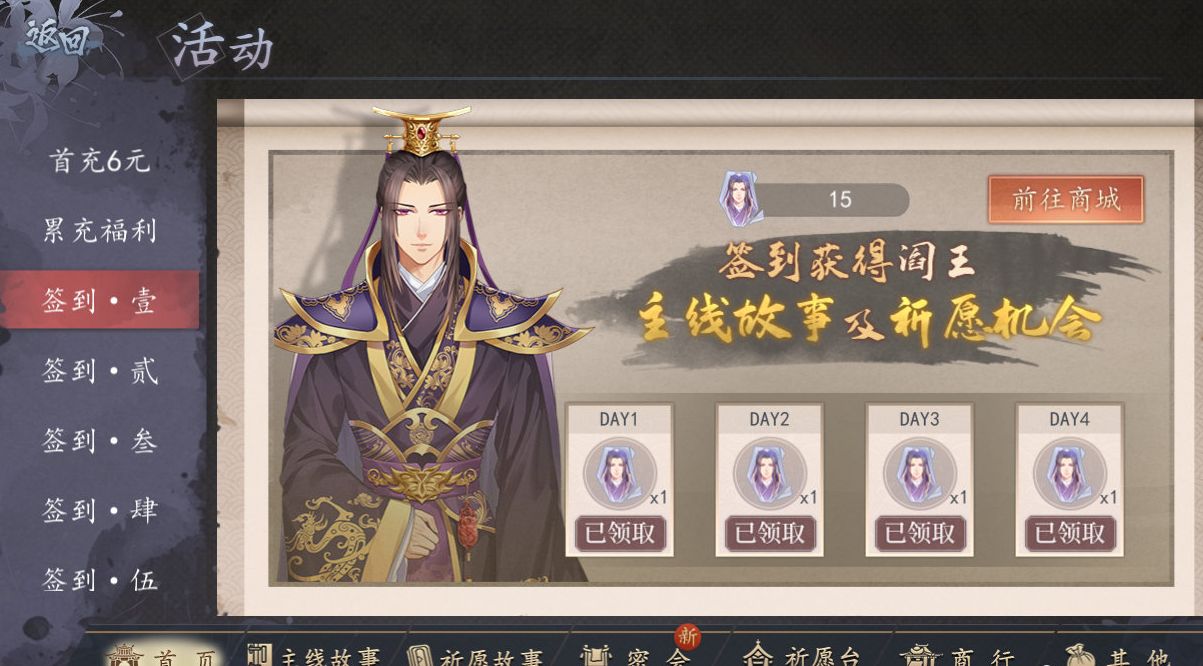Switch to 累充福利 tab
The height and width of the screenshot is (666, 1203).
[100, 231]
